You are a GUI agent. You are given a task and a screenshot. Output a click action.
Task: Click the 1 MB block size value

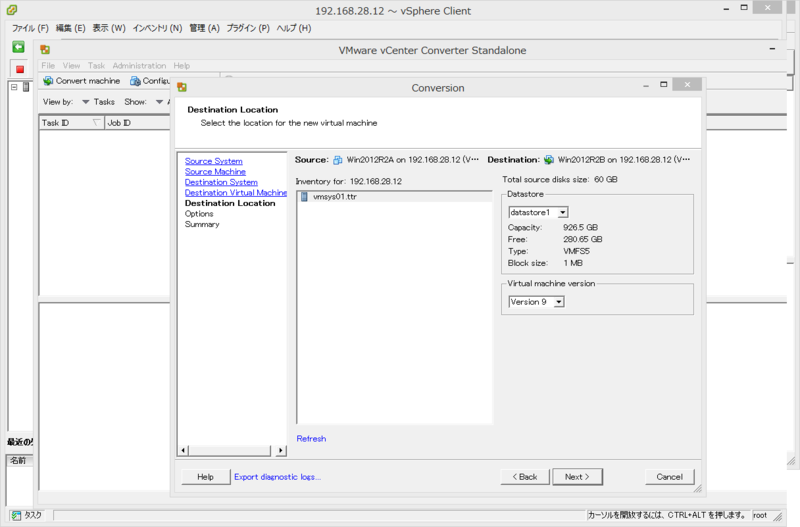573,263
